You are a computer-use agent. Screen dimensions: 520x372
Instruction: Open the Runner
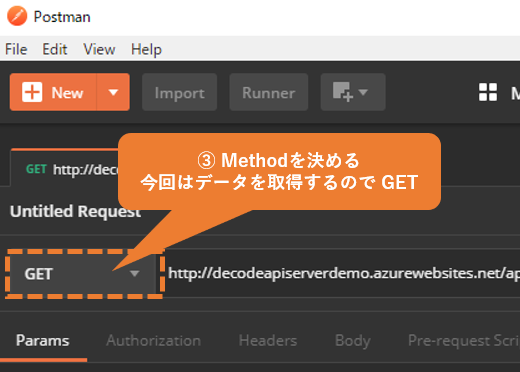[x=269, y=92]
